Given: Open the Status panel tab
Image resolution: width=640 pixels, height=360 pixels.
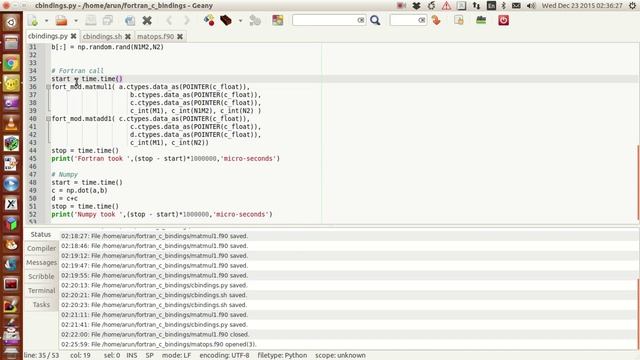Looking at the screenshot, I should 41,235.
